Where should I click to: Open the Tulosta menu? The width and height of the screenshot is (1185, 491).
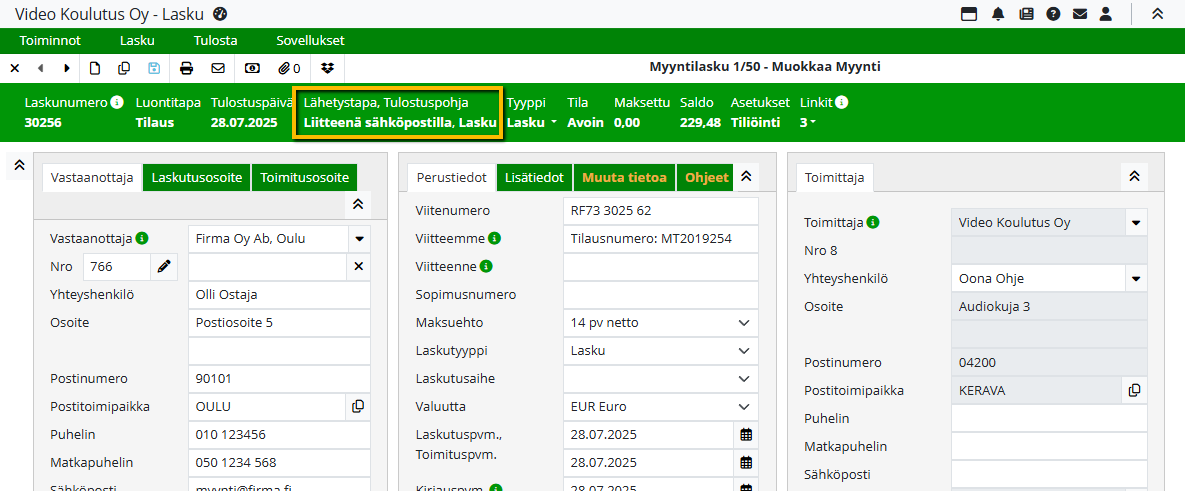tap(215, 41)
